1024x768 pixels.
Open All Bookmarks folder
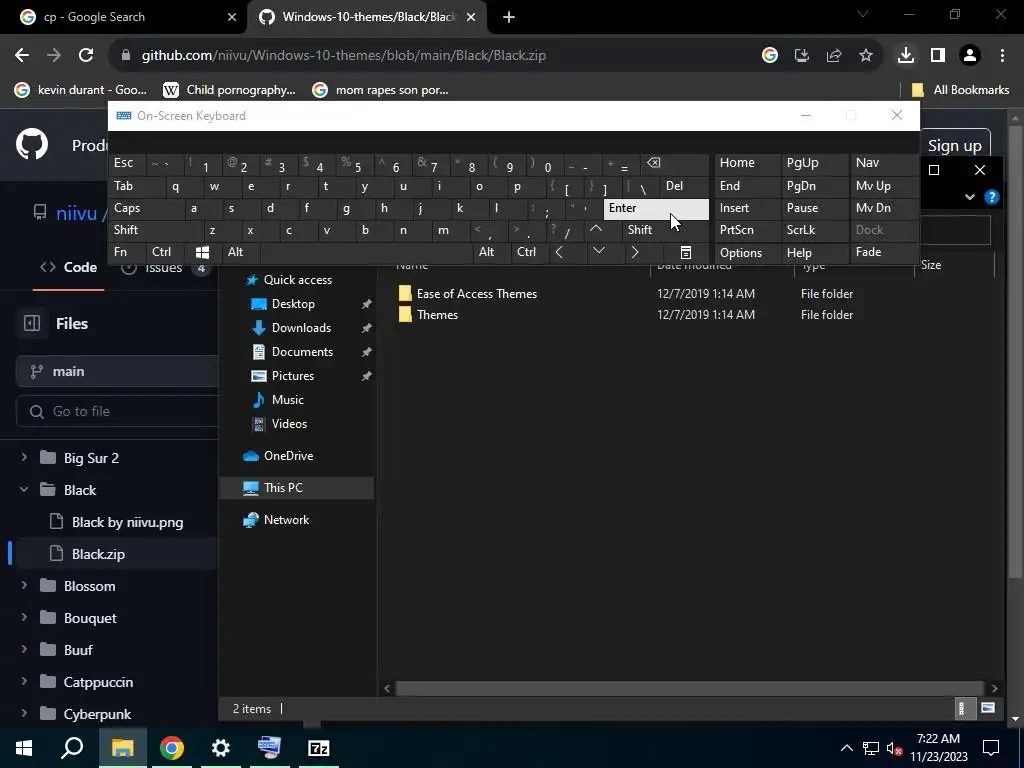click(961, 90)
